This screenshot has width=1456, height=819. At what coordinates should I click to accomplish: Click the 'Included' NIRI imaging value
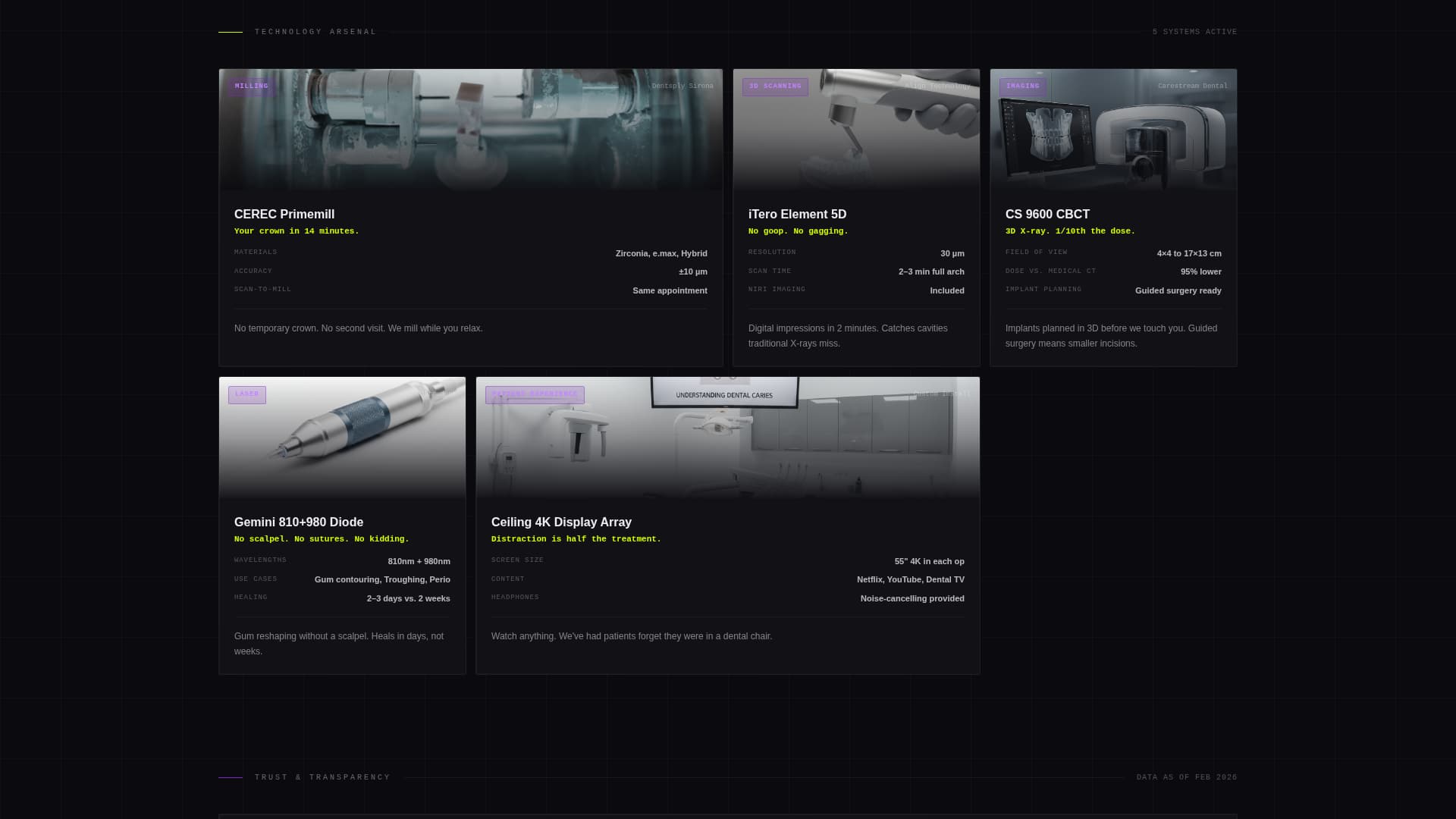pos(947,291)
